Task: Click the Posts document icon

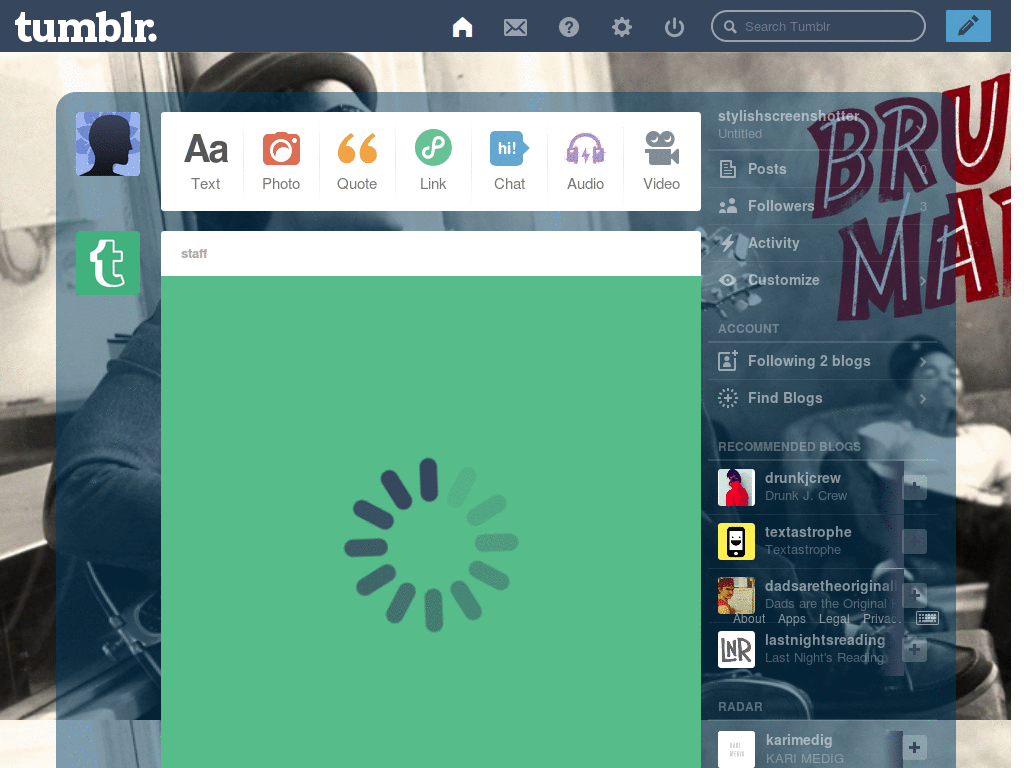Action: click(728, 168)
